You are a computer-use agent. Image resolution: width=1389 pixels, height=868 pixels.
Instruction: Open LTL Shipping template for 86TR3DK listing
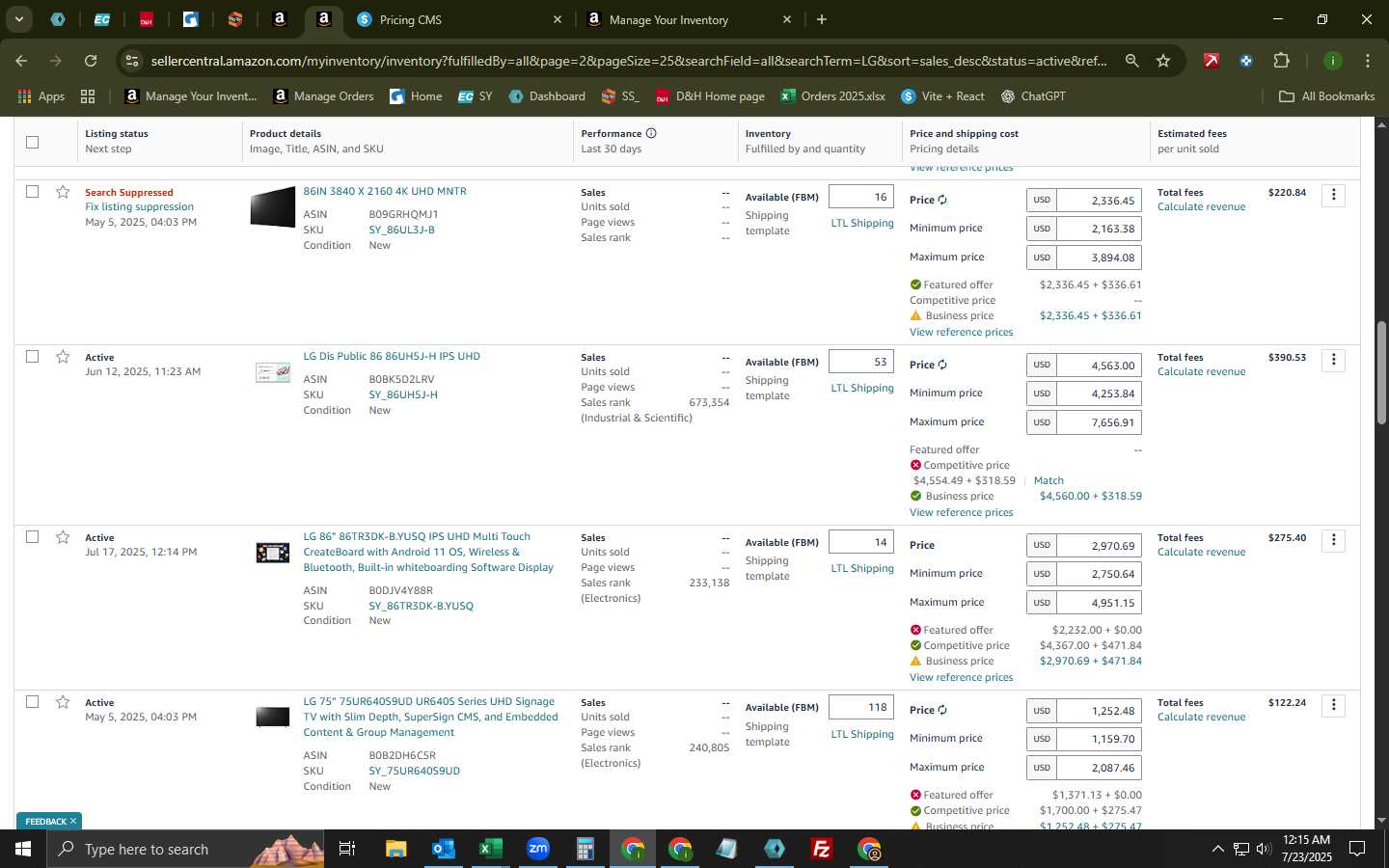[x=862, y=568]
